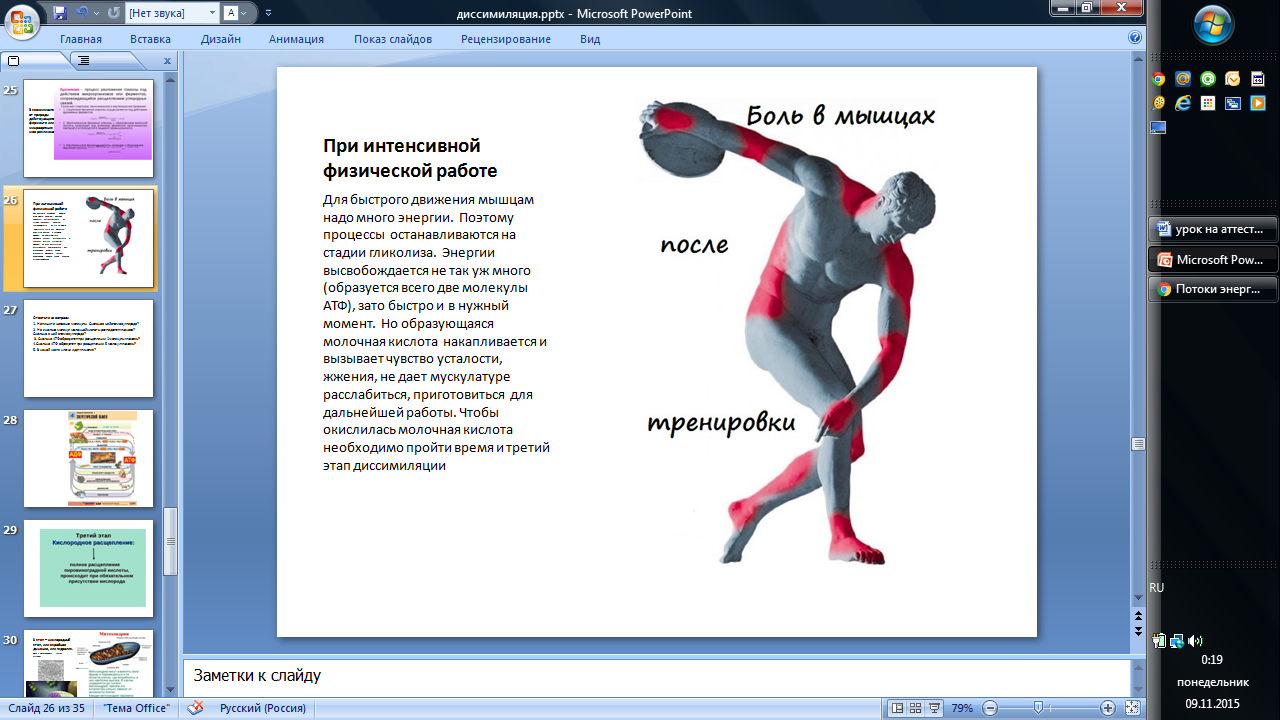Click the Русский (Россия) language indicator
This screenshot has height=720, width=1280.
(x=264, y=708)
